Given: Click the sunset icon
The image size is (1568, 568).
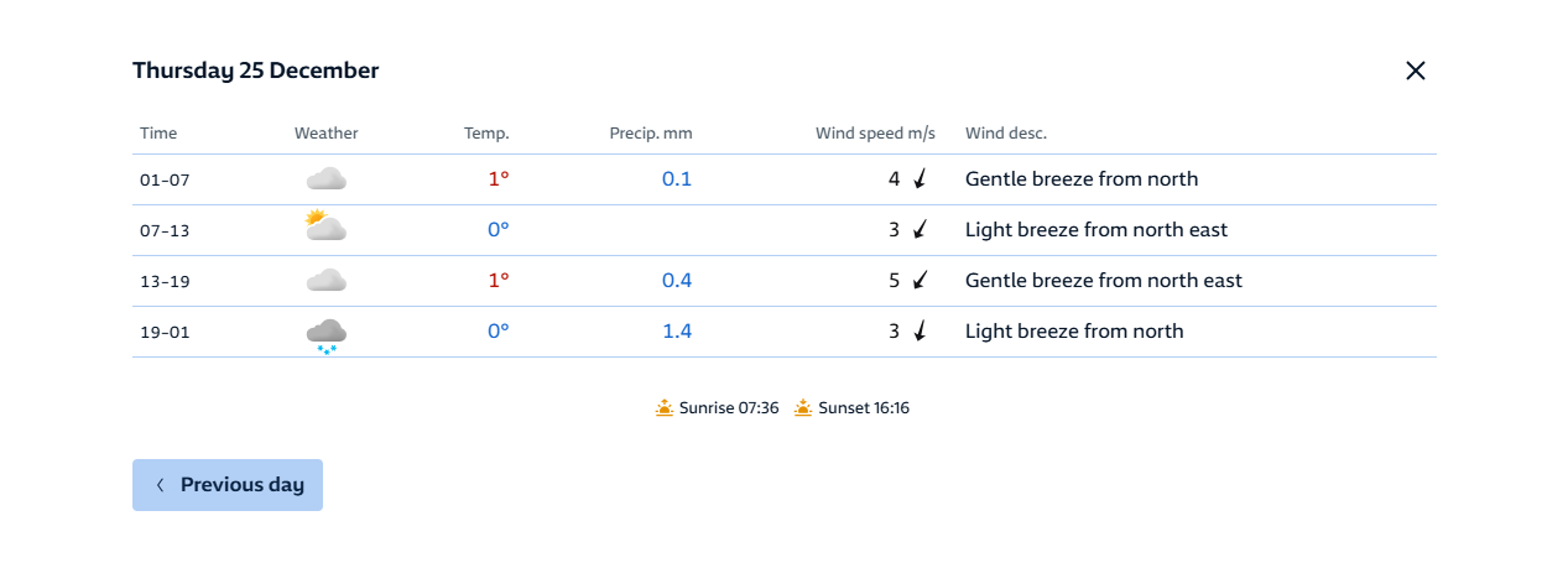Looking at the screenshot, I should coord(803,407).
